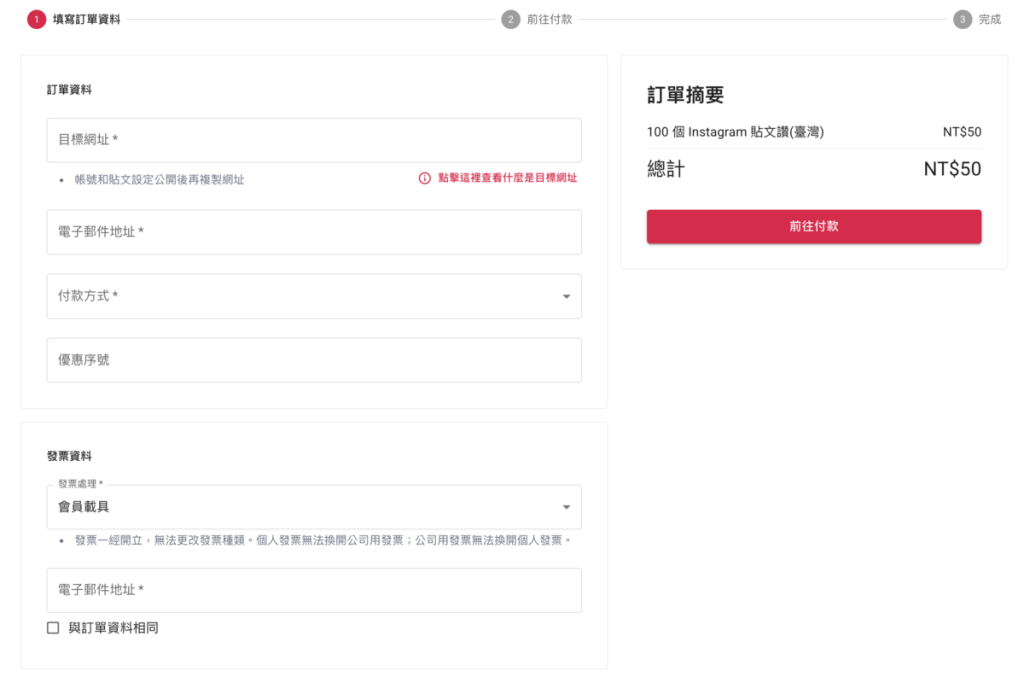Image resolution: width=1024 pixels, height=683 pixels.
Task: Open the 點擊這裡查看什麼是目標網址 link
Action: click(507, 178)
